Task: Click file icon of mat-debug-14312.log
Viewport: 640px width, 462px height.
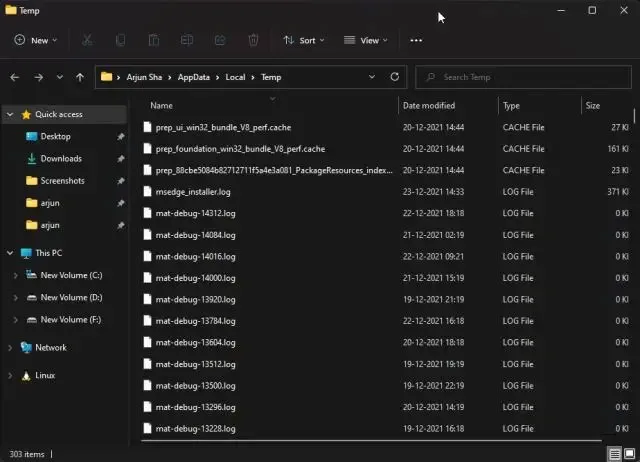Action: 147,213
